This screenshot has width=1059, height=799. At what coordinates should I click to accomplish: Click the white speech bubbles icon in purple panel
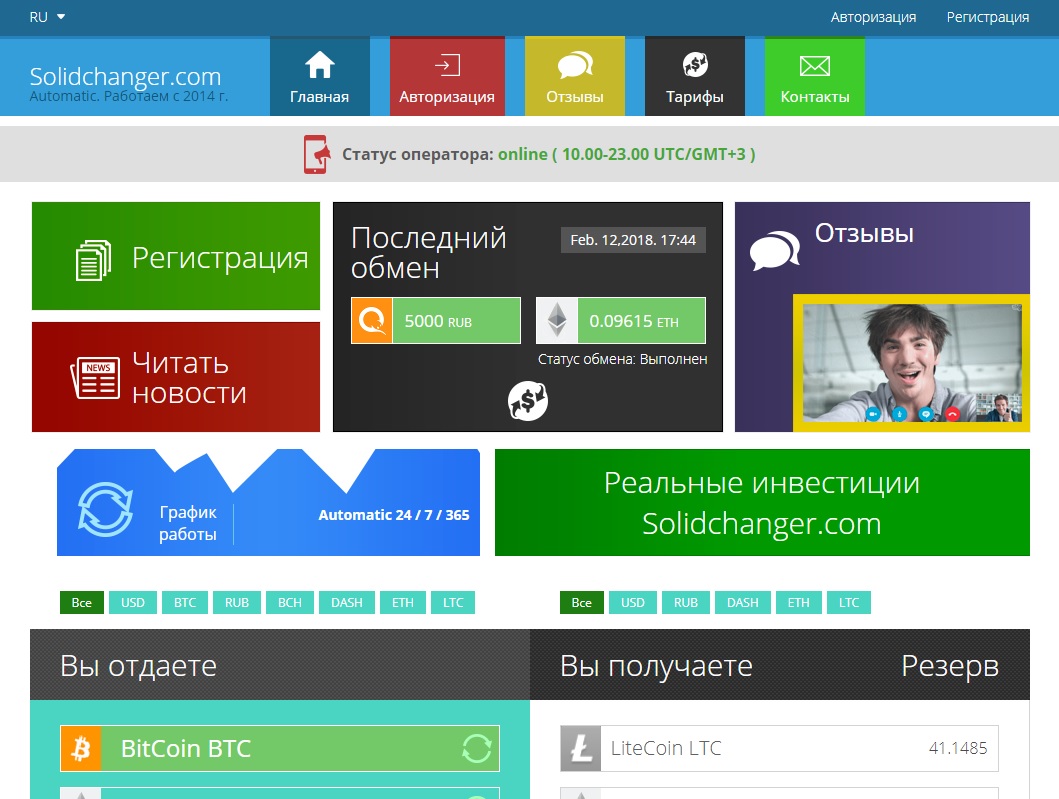(775, 251)
